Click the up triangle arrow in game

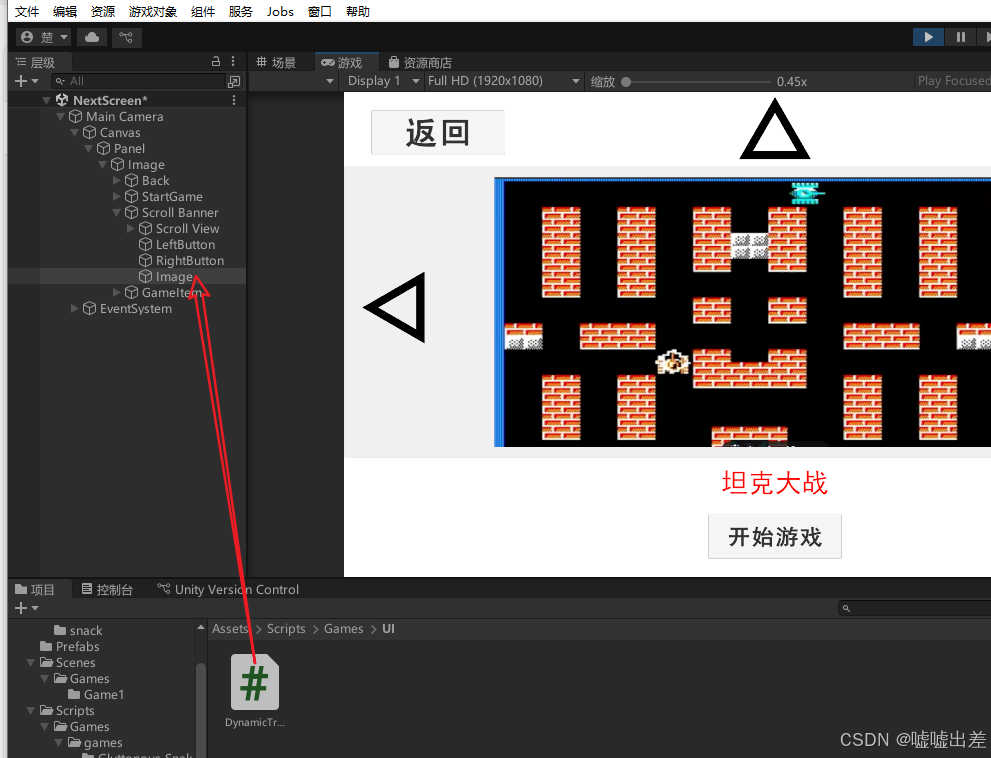pyautogui.click(x=775, y=129)
